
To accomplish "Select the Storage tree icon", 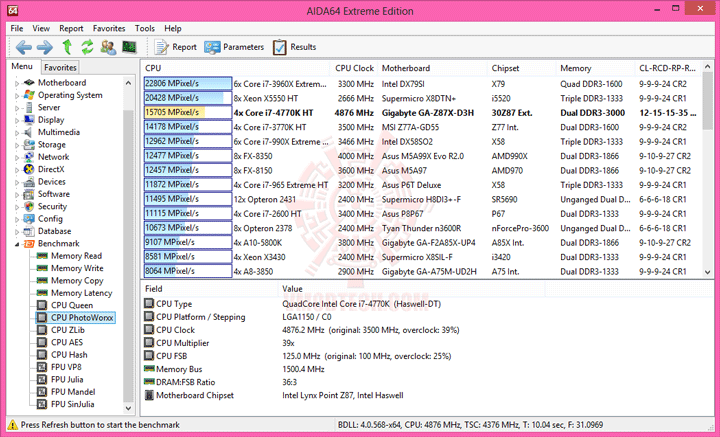I will (x=29, y=145).
